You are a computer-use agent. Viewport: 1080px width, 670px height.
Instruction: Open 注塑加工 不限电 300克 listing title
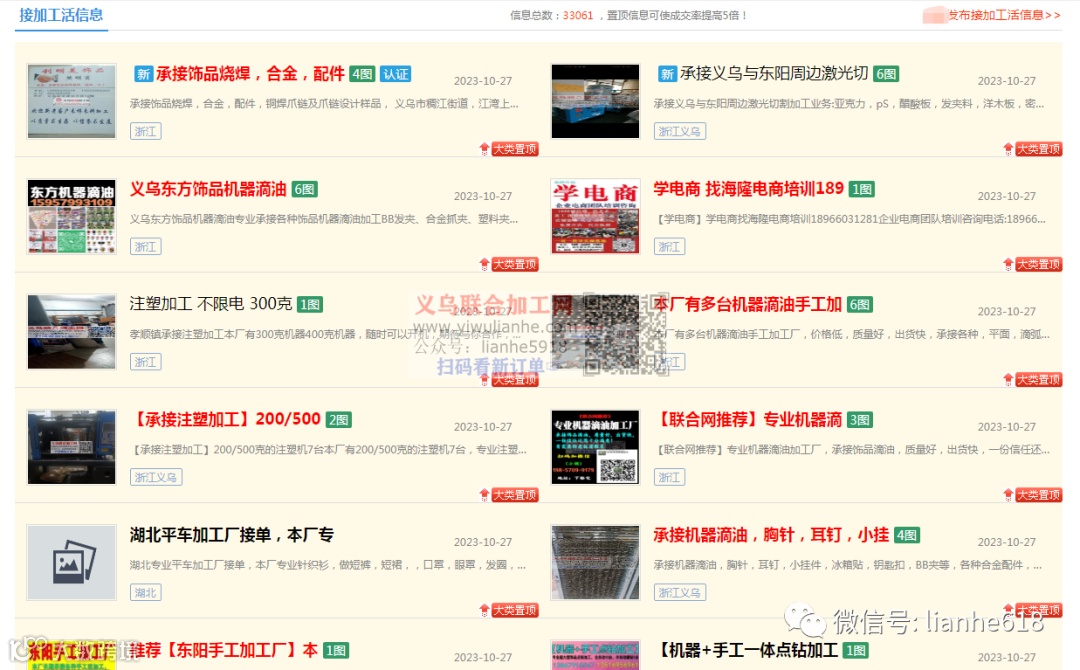coord(211,304)
